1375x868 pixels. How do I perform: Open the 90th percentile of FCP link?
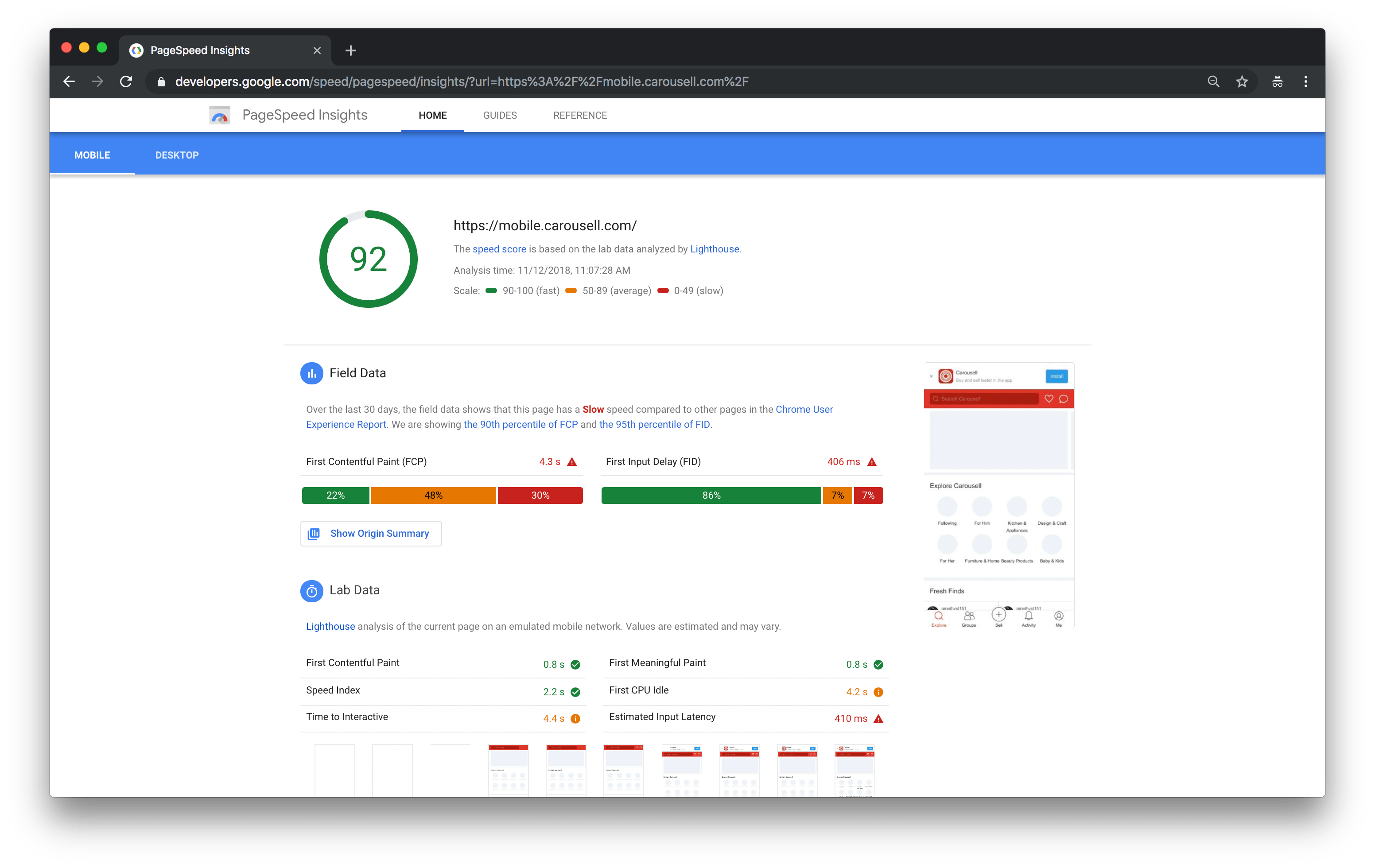click(521, 424)
